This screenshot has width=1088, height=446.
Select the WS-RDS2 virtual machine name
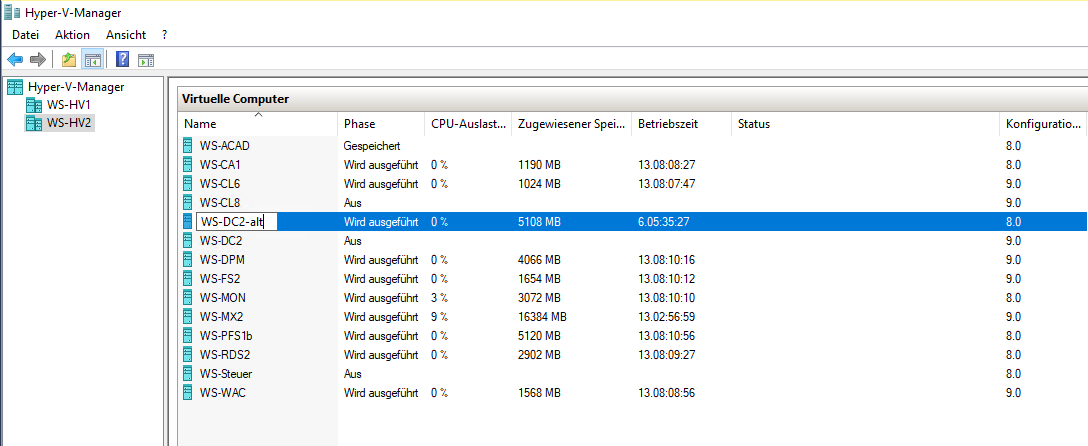(x=223, y=354)
